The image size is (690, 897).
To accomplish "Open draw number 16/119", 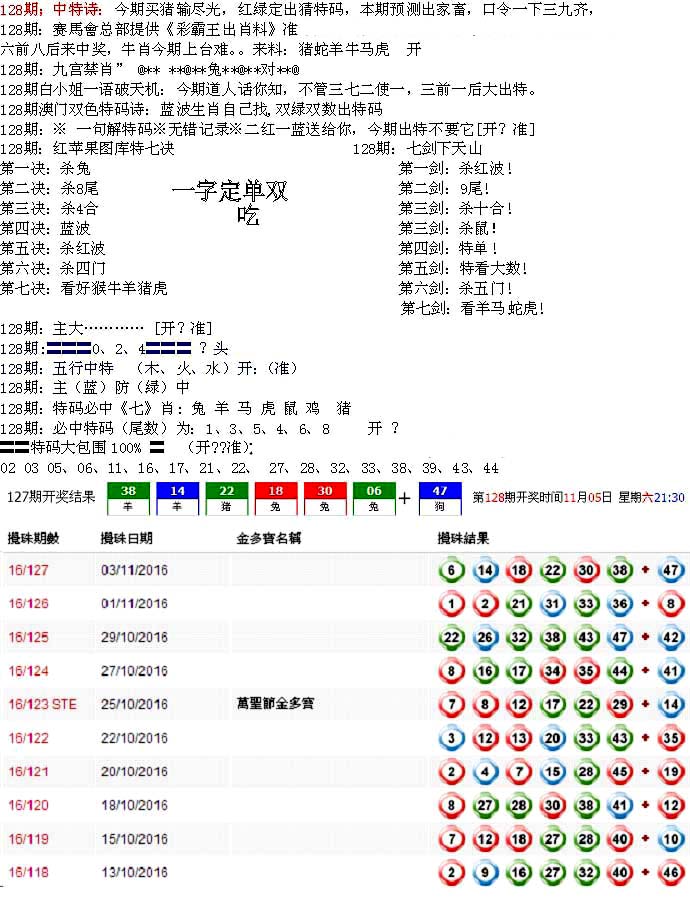I will tap(29, 839).
